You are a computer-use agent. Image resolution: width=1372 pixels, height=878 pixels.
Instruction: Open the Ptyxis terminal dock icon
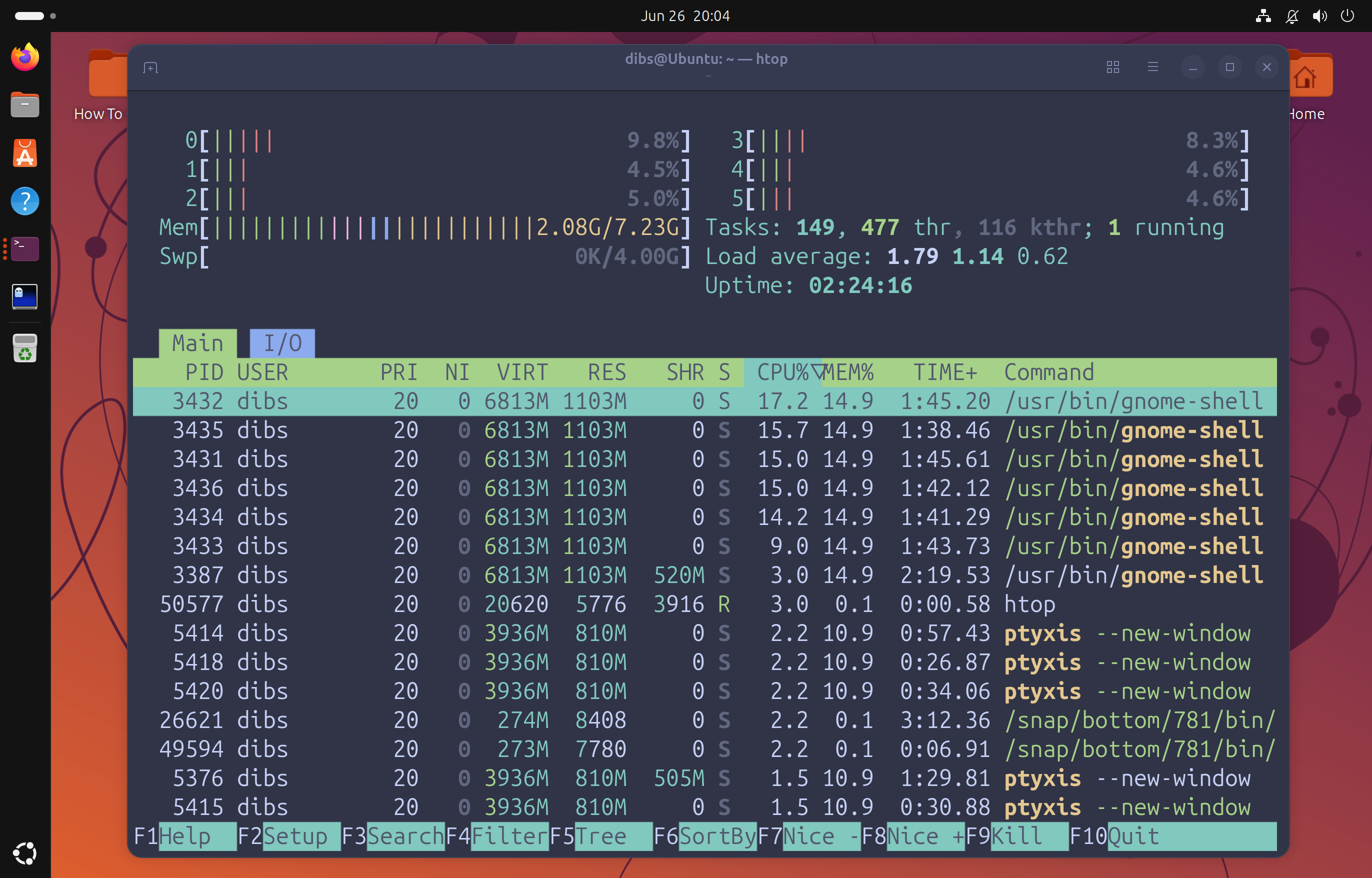pos(25,297)
